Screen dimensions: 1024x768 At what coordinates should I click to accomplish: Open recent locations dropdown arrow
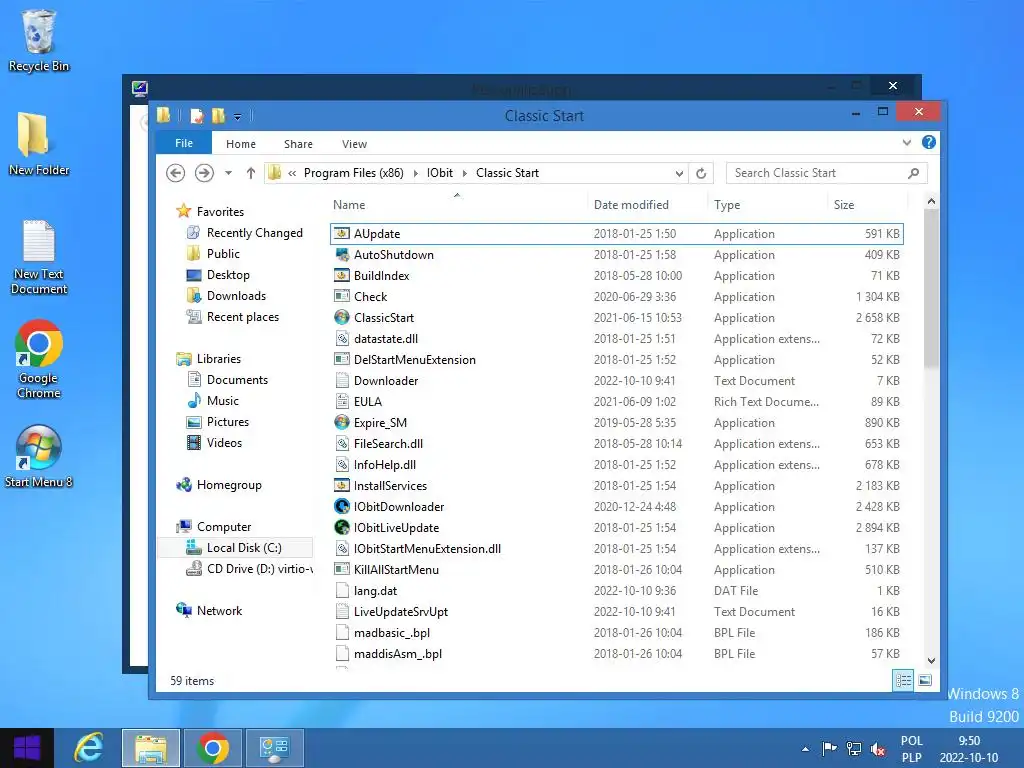(228, 173)
